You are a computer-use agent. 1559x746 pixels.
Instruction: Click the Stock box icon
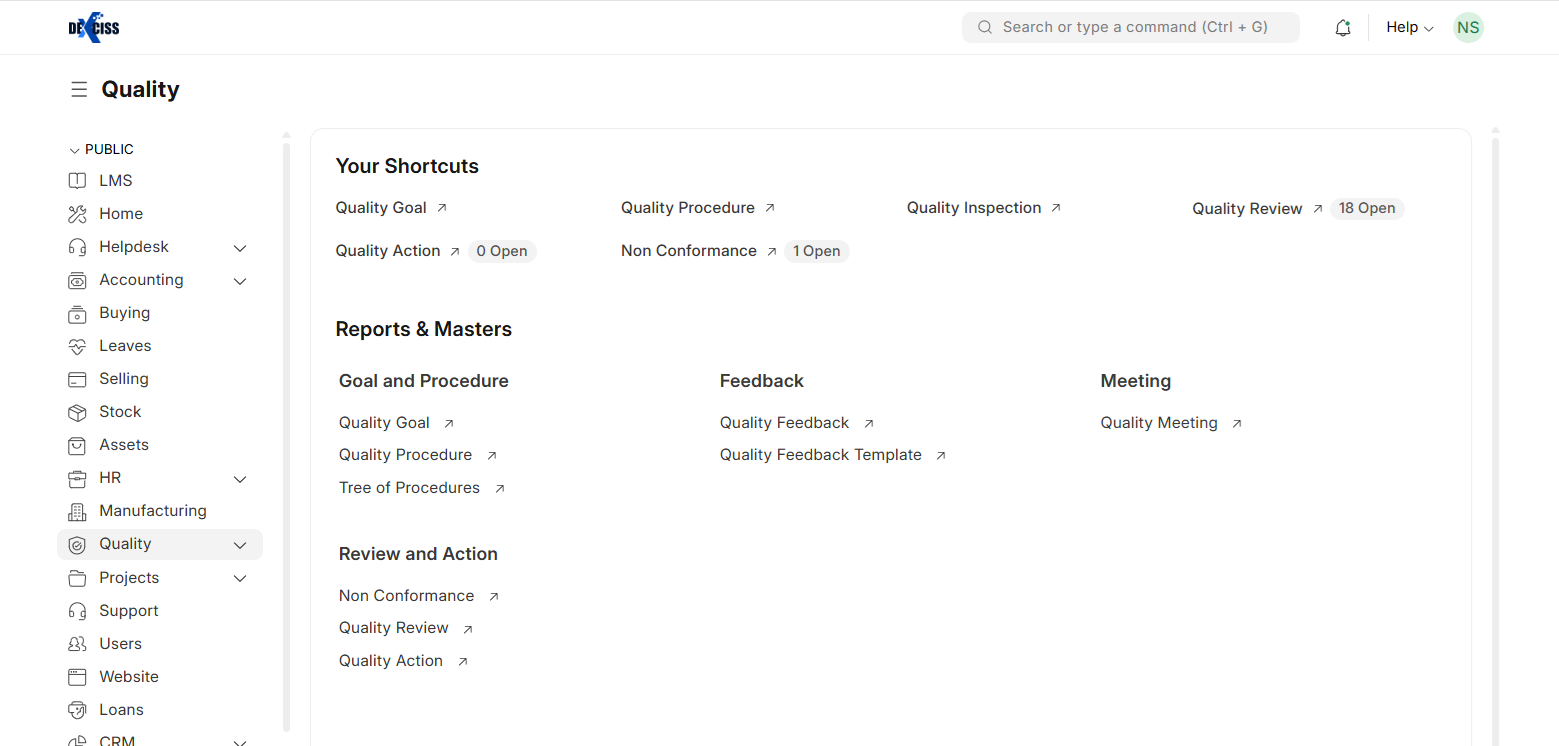pos(77,413)
